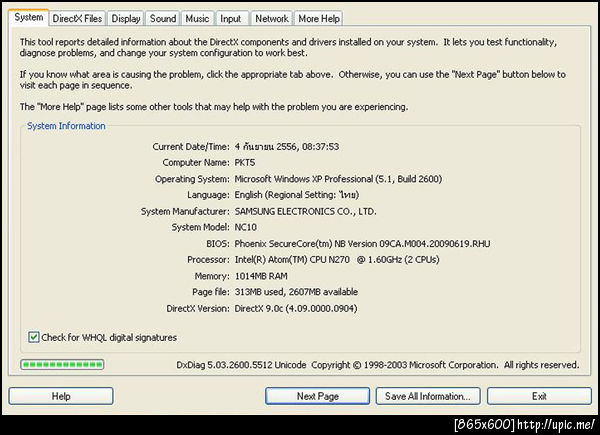Viewport: 600px width, 435px height.
Task: Select the Network tab
Action: coord(272,18)
